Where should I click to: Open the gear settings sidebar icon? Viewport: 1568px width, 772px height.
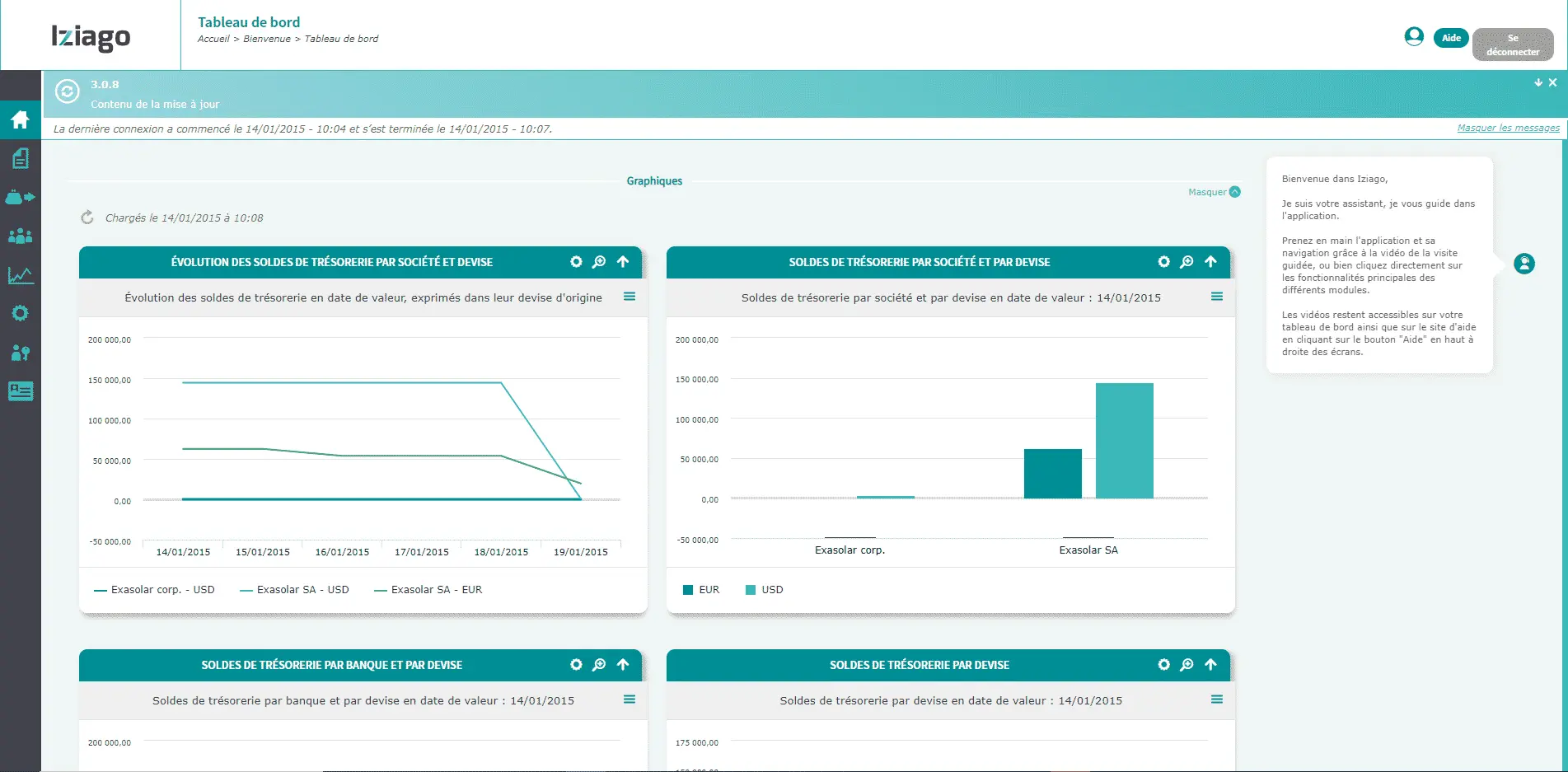pos(20,314)
